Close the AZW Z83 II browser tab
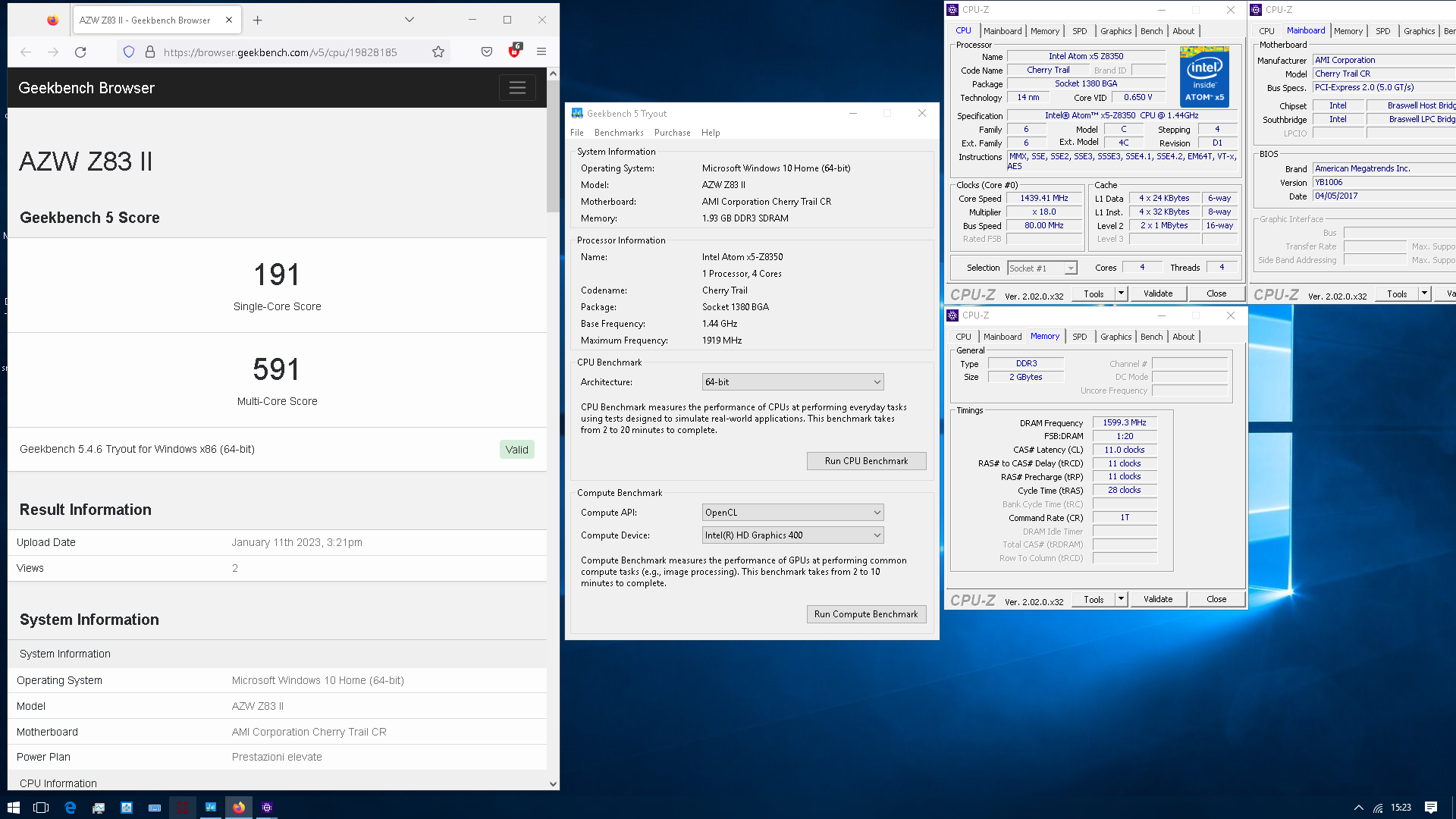 (229, 20)
